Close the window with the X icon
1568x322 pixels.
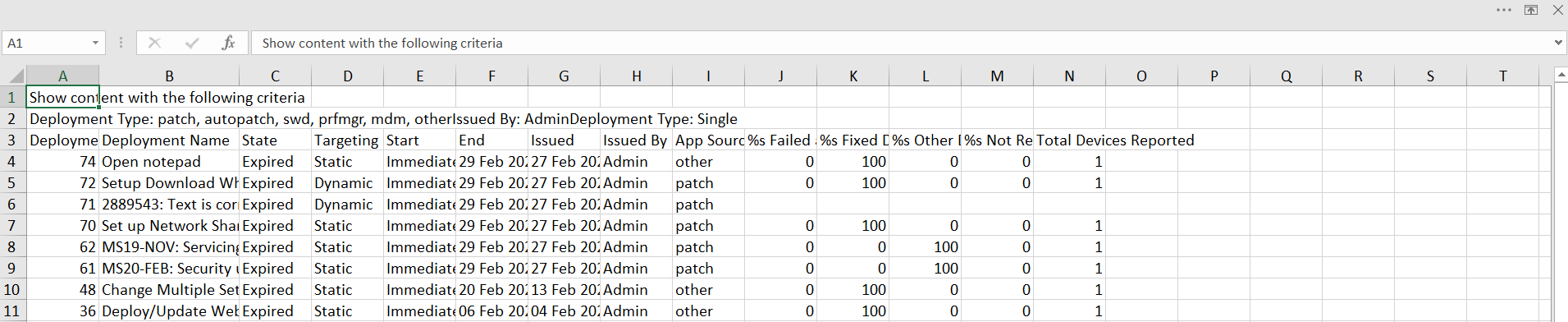[1557, 10]
